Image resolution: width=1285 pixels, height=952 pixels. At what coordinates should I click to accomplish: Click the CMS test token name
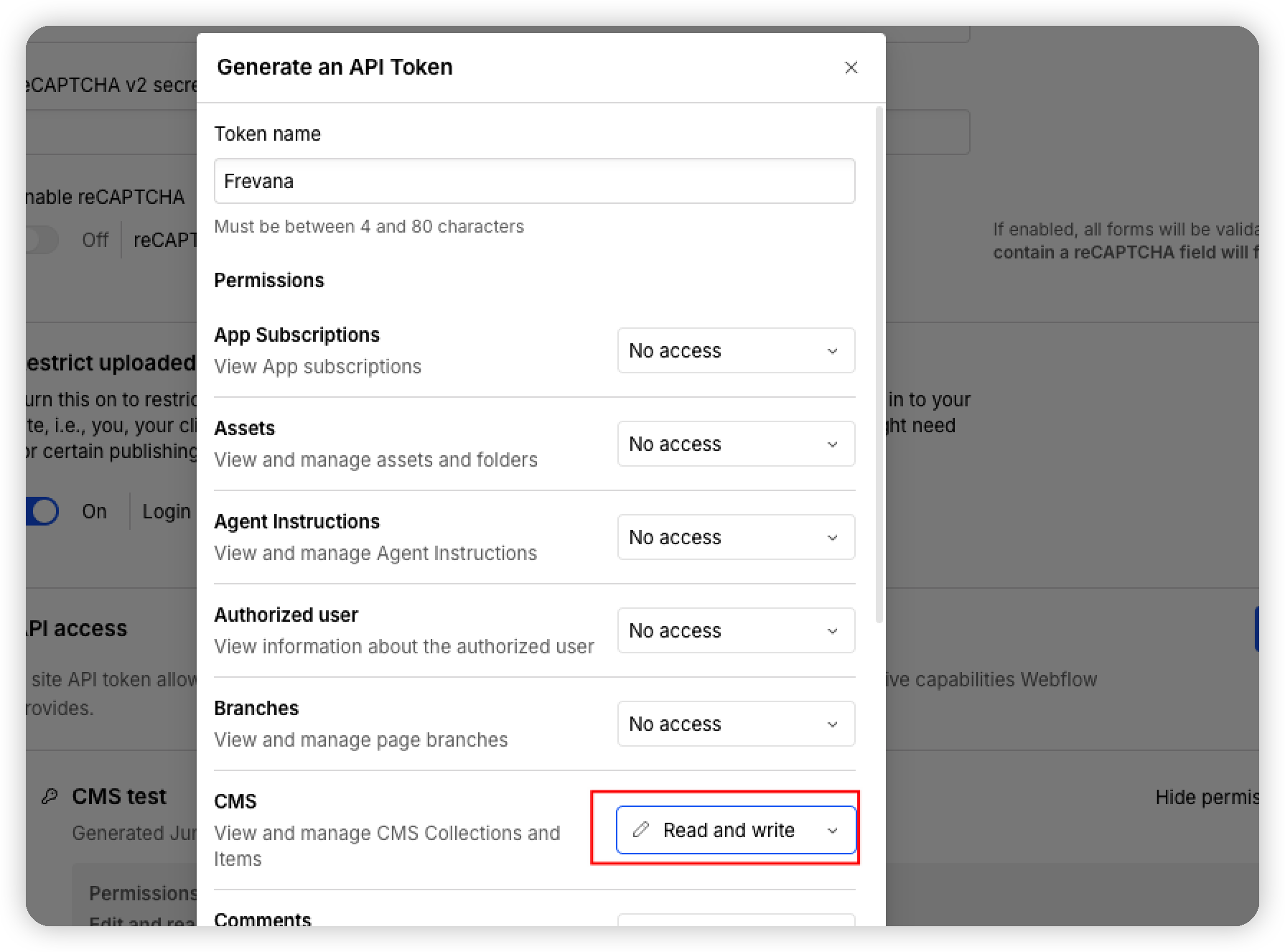coord(119,796)
